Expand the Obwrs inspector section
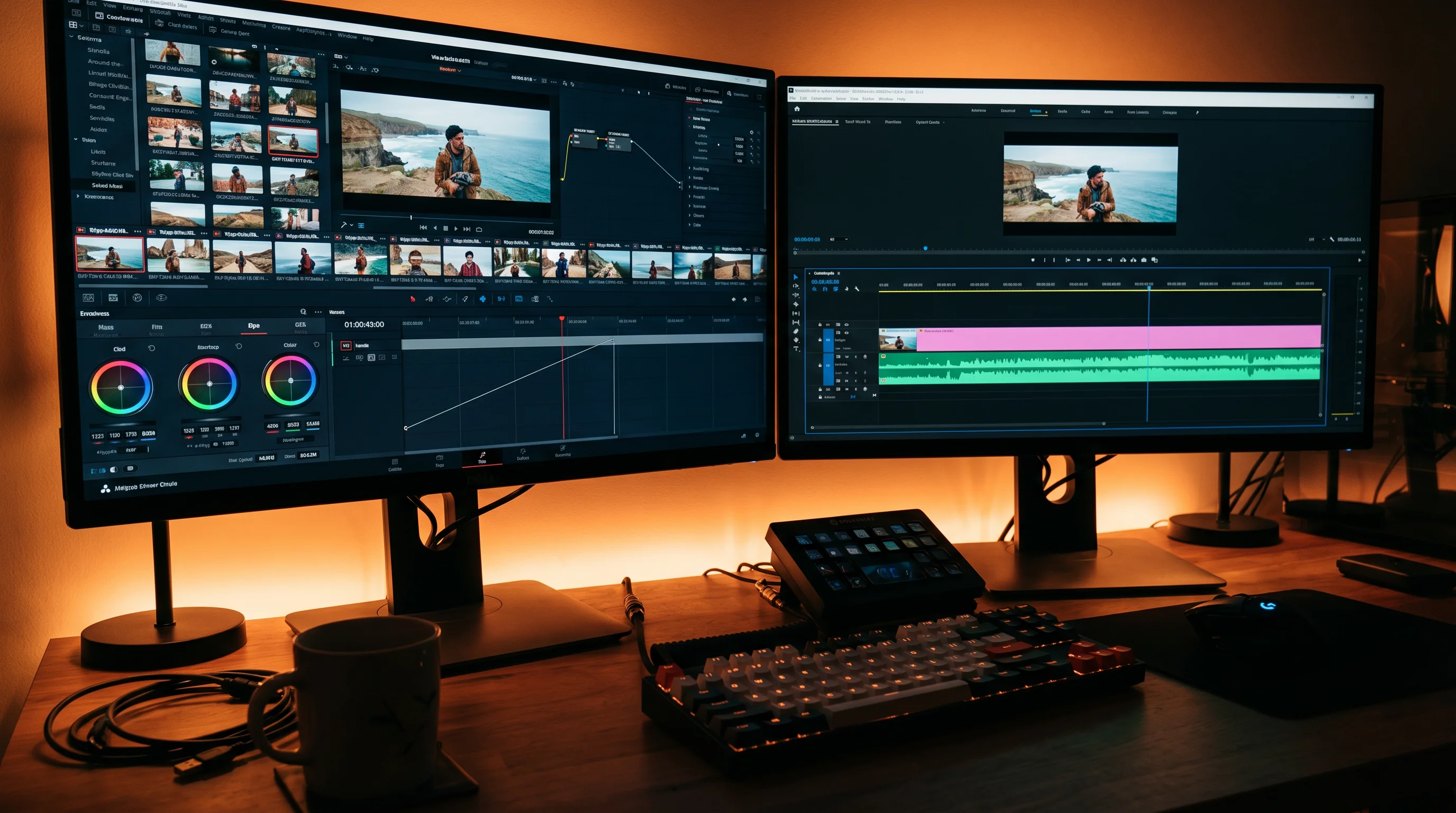This screenshot has height=813, width=1456. tap(690, 215)
